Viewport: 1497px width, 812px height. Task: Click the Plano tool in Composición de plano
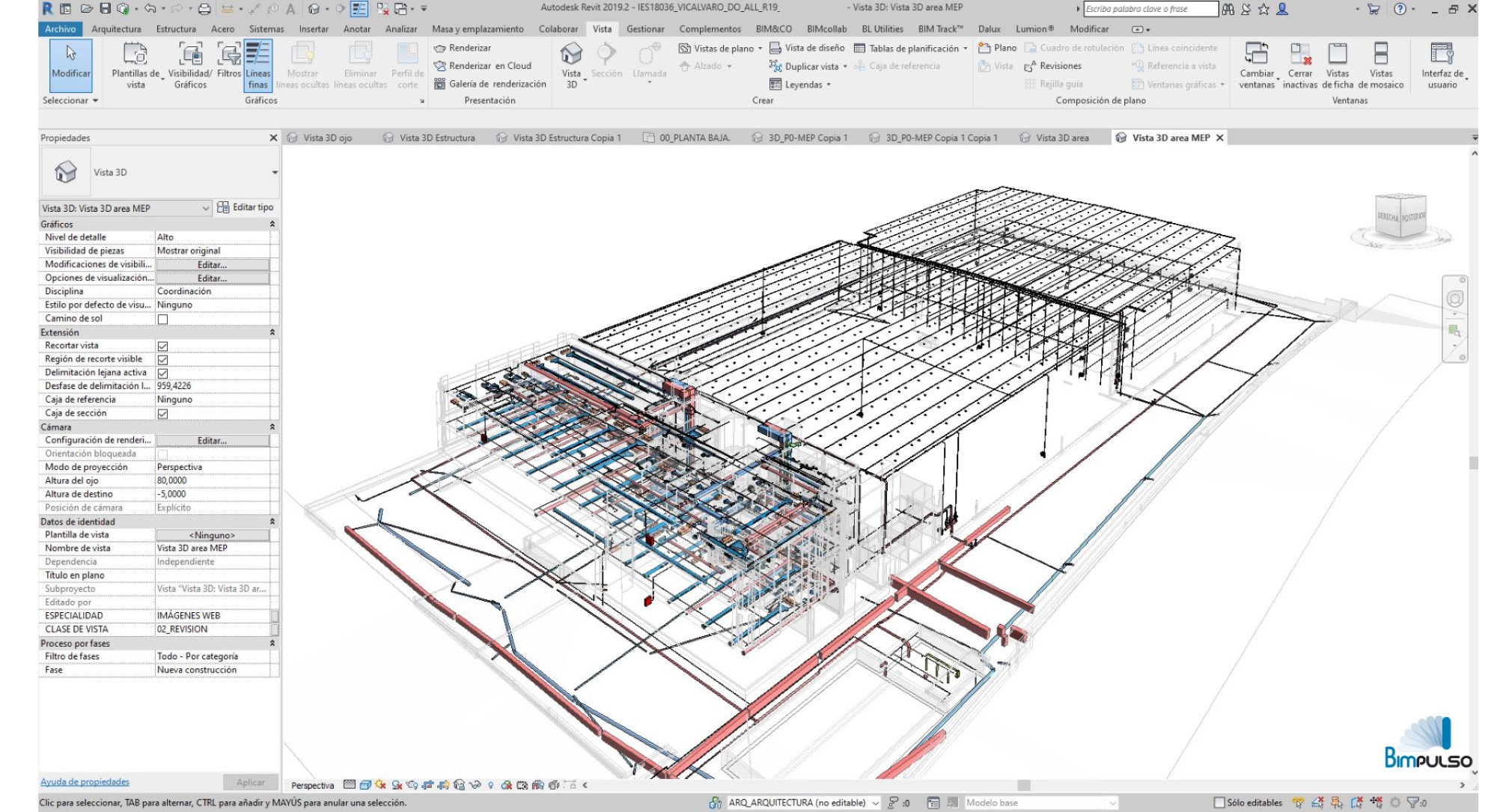click(998, 48)
